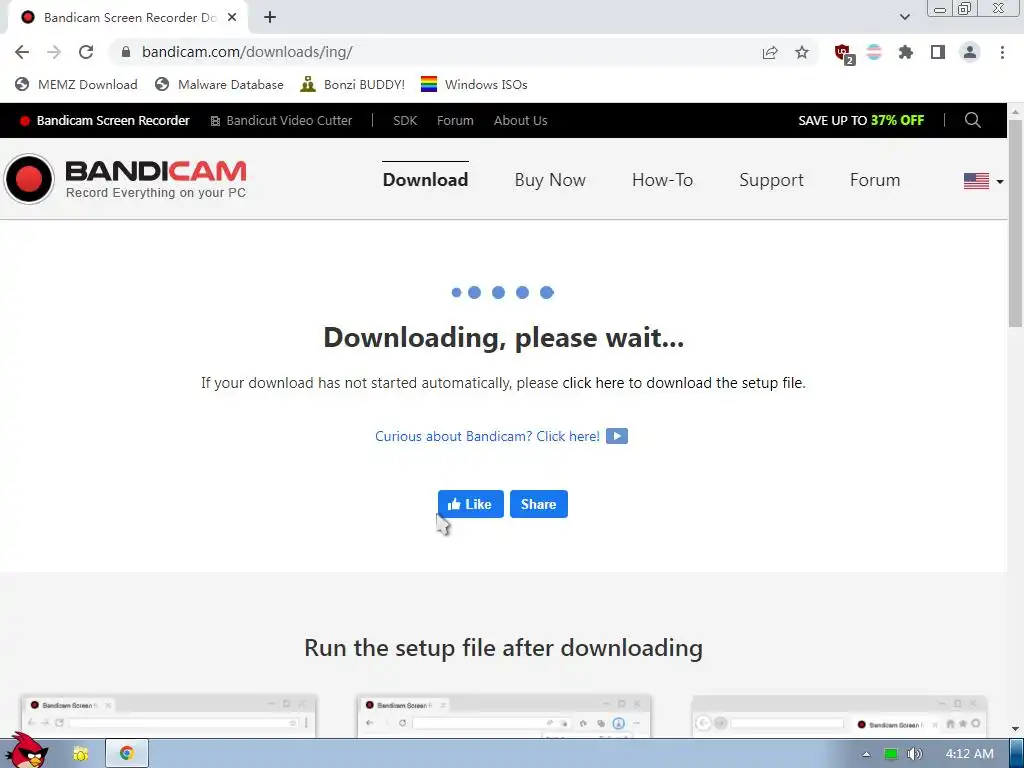Click the page vertical scrollbar thumb

tap(1016, 222)
